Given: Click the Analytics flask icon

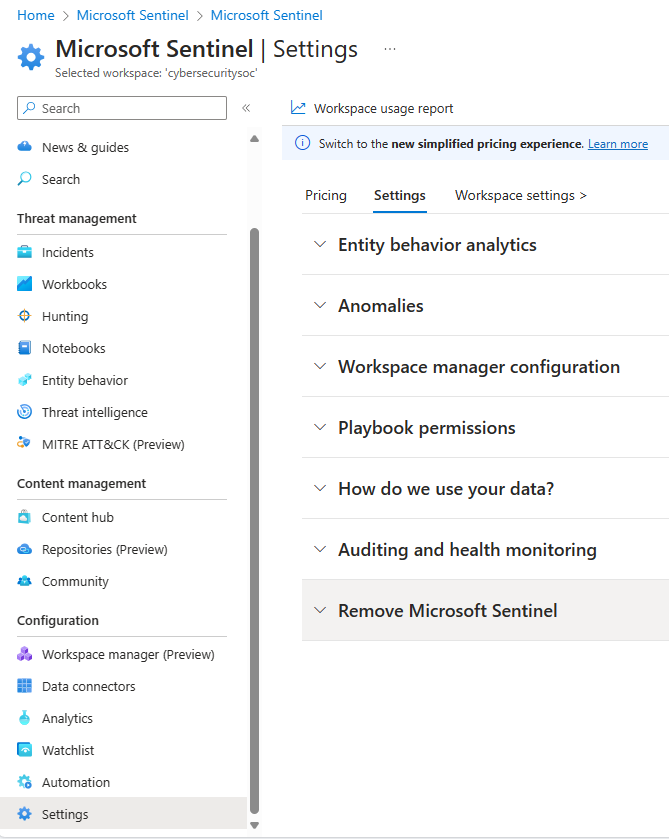Looking at the screenshot, I should [25, 718].
